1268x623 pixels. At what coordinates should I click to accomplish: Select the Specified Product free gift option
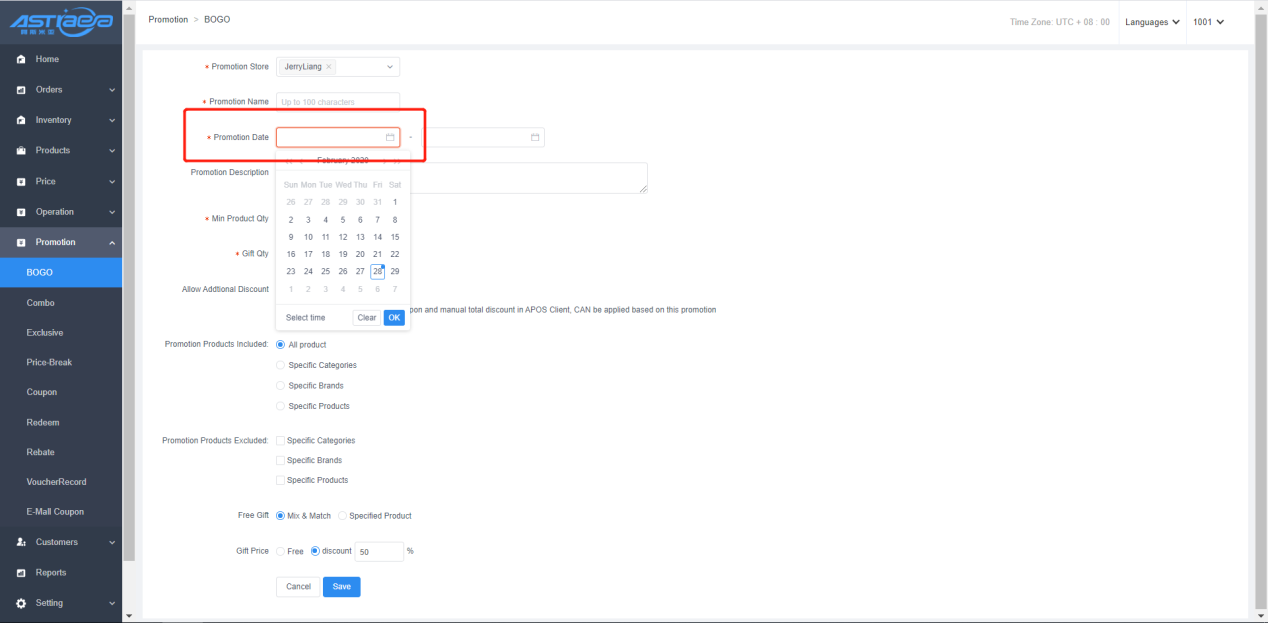[343, 516]
